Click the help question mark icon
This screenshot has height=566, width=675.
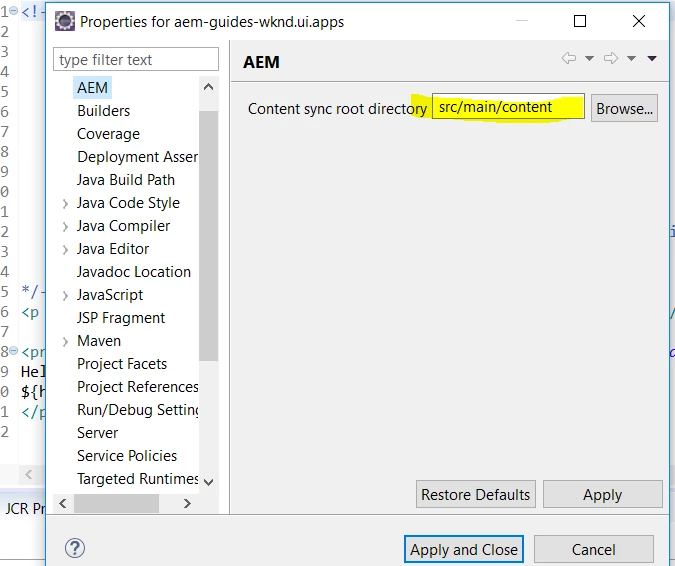coord(75,548)
